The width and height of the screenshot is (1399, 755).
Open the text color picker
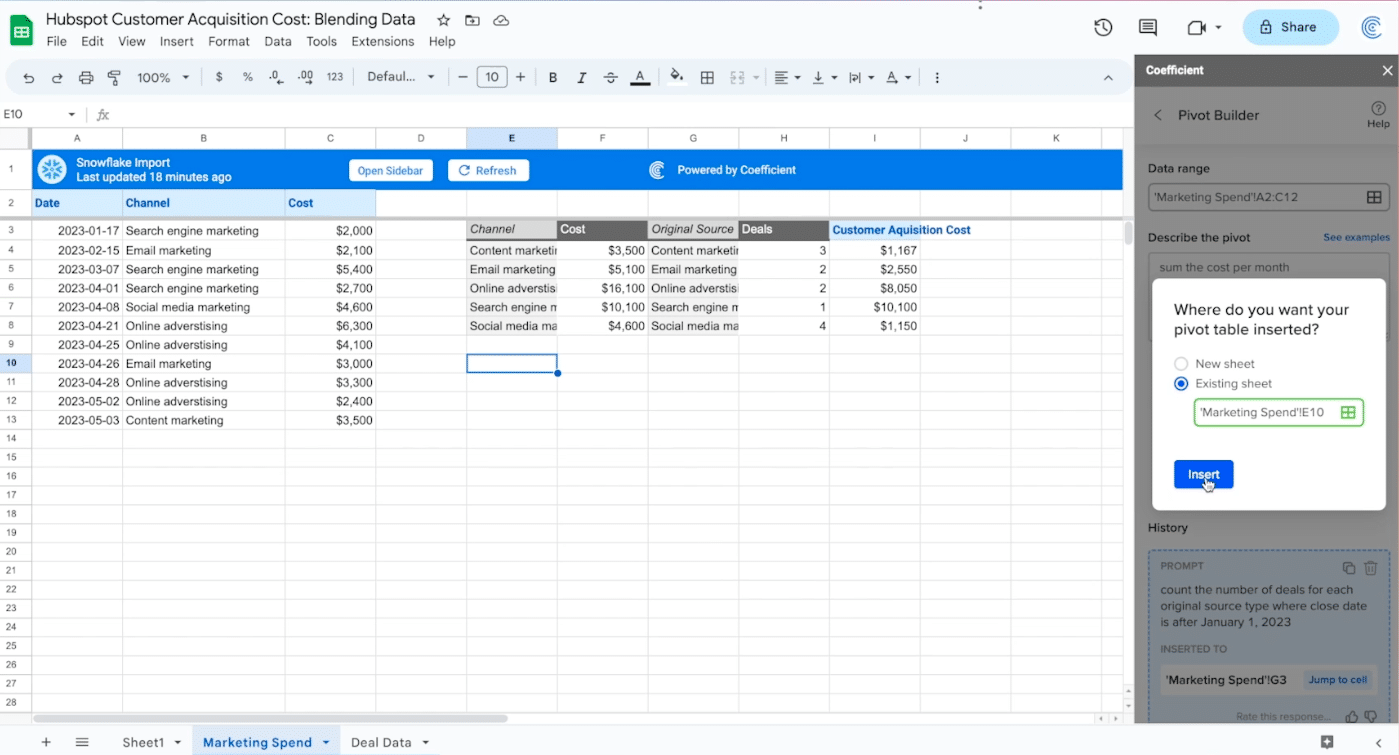[640, 77]
